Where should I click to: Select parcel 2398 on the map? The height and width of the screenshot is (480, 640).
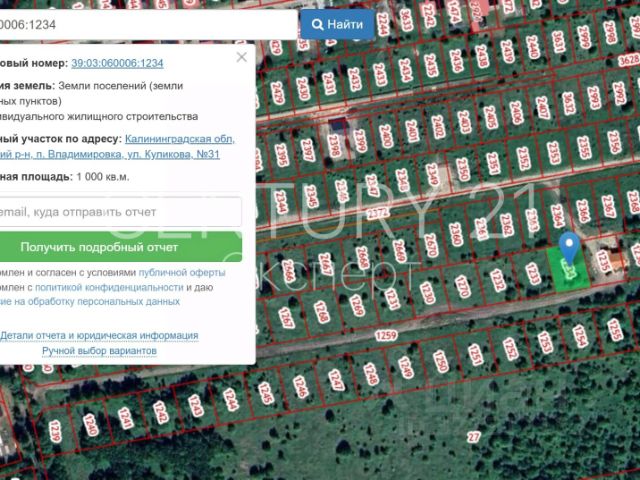click(x=334, y=146)
